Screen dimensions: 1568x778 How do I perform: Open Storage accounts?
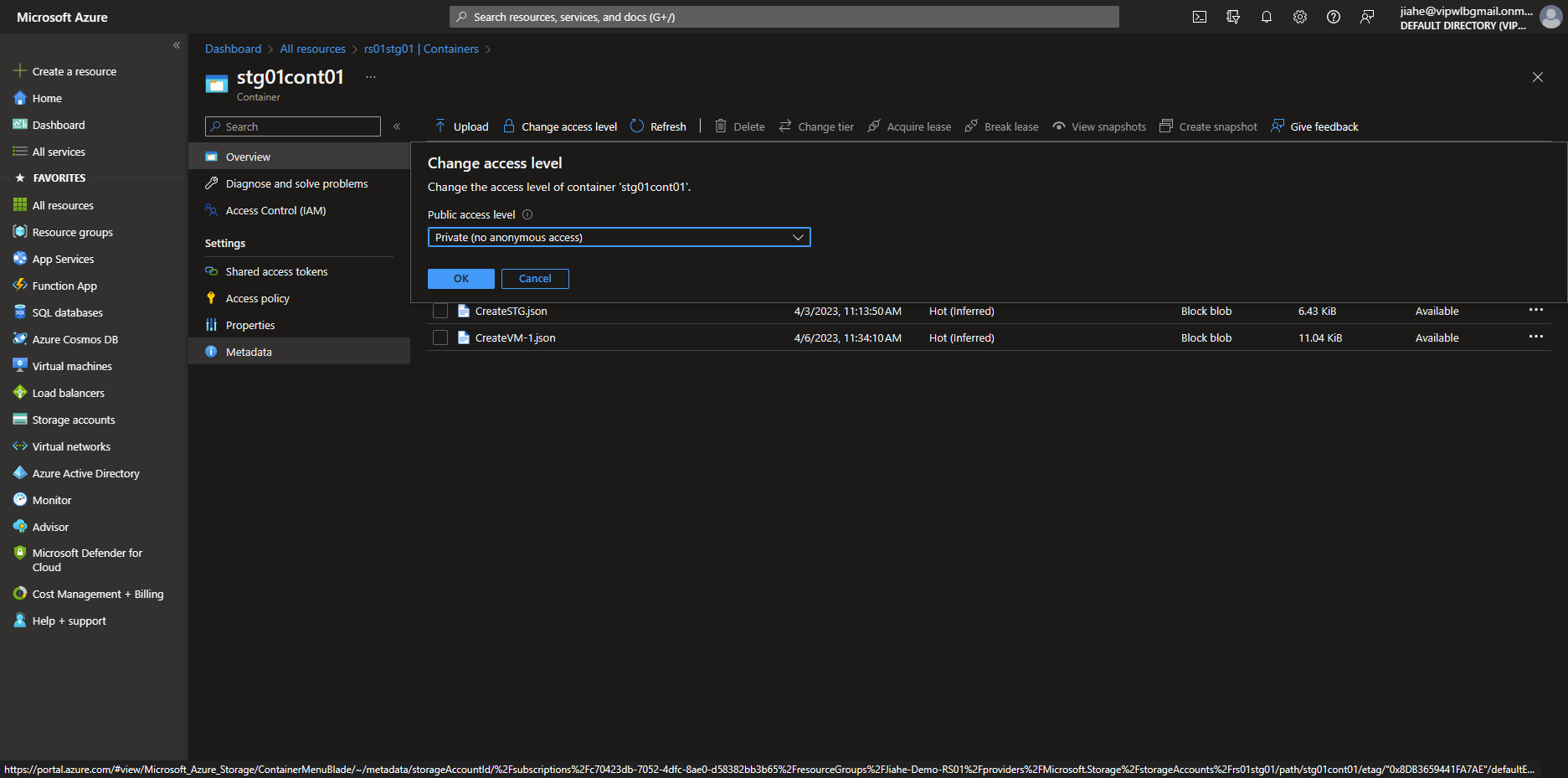click(x=94, y=420)
